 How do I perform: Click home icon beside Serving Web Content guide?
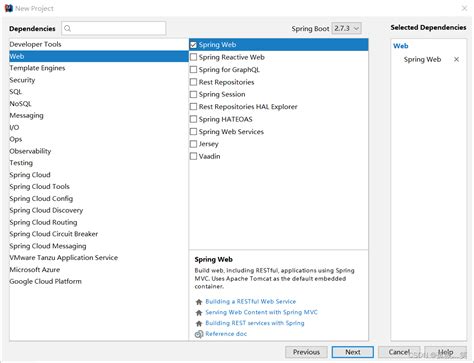click(x=199, y=313)
